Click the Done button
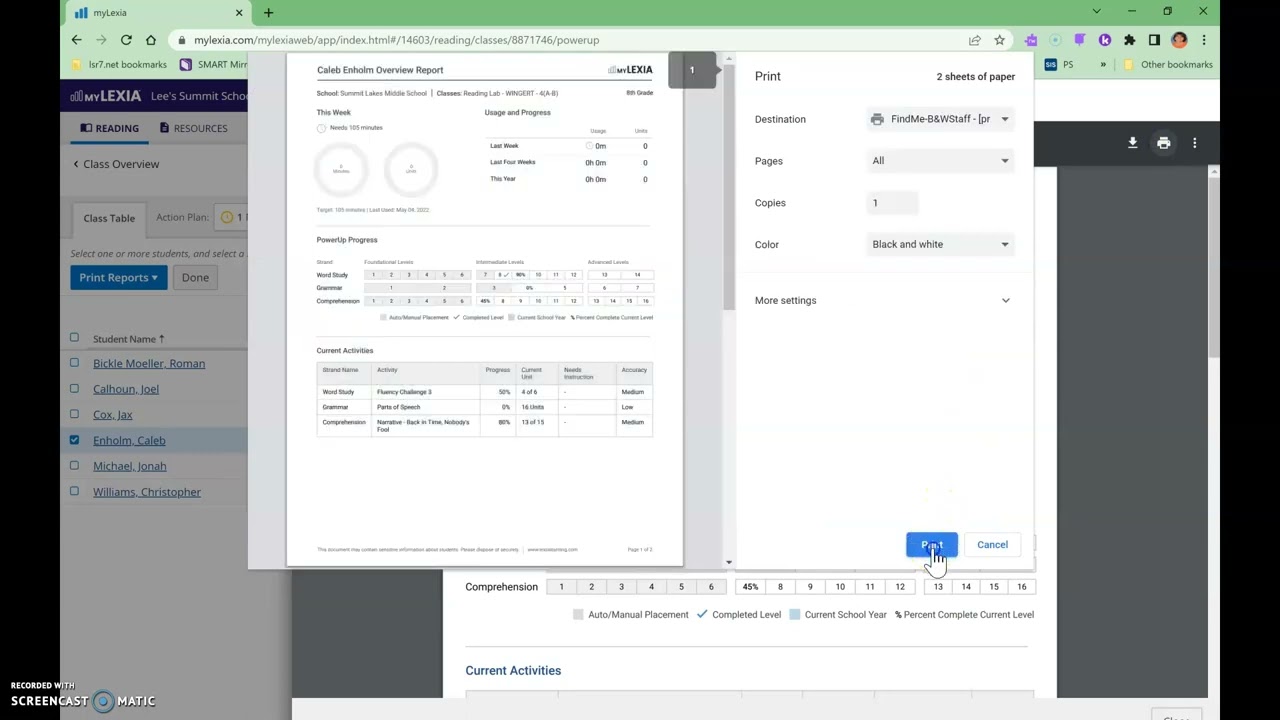This screenshot has width=1280, height=720. pos(195,278)
